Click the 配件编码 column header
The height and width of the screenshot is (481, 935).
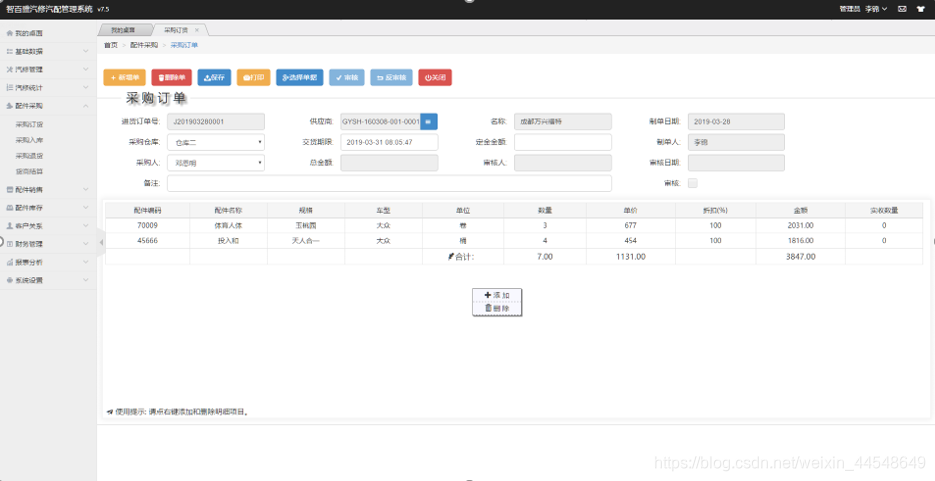147,210
